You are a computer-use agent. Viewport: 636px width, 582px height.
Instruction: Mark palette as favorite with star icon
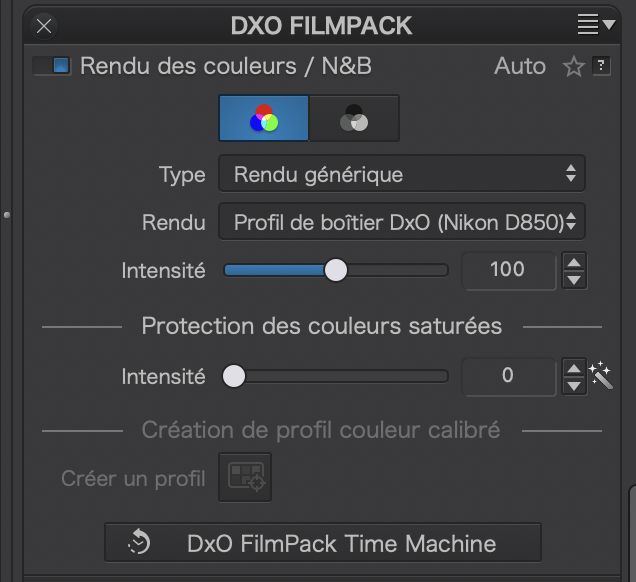pos(574,66)
